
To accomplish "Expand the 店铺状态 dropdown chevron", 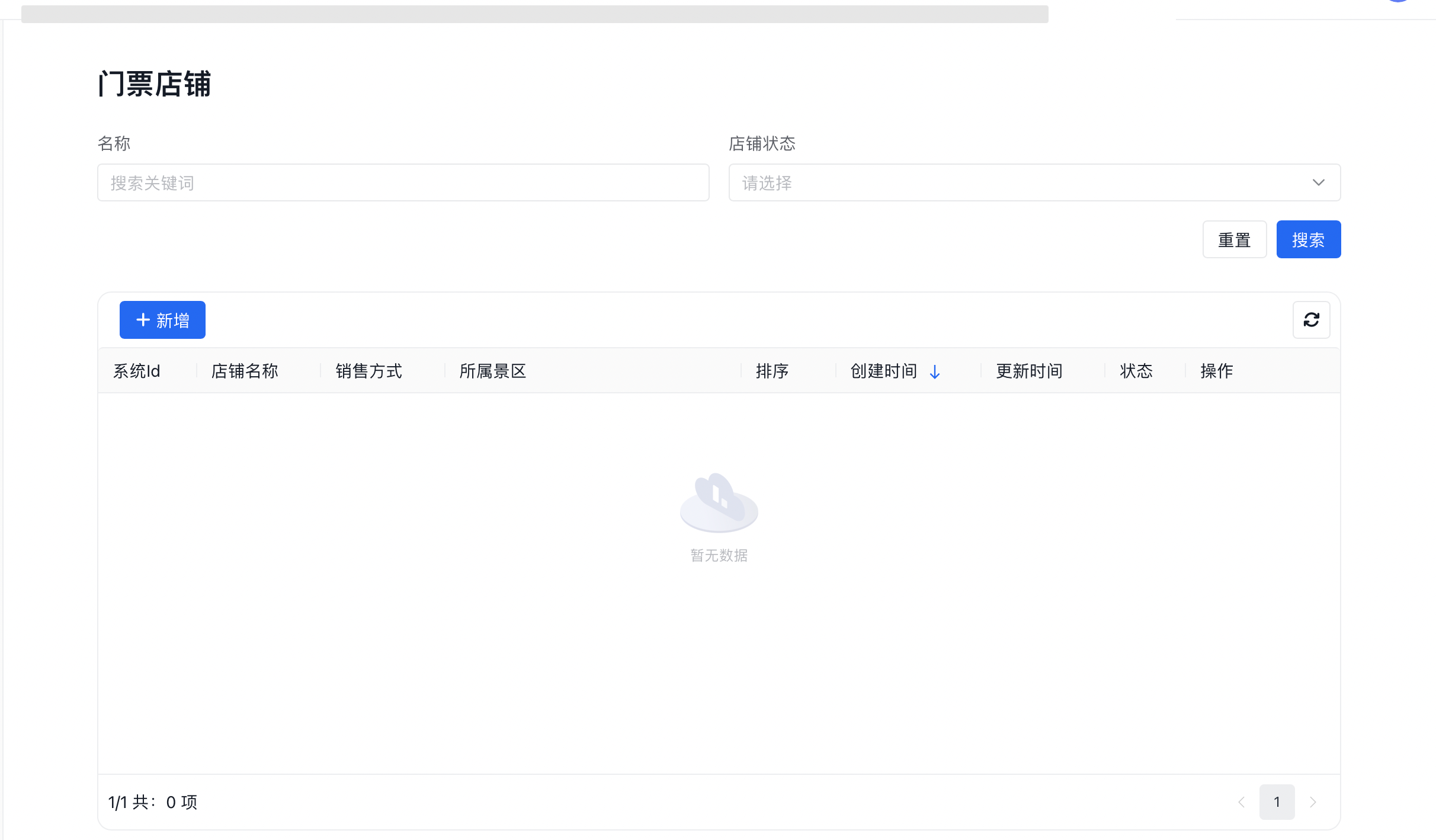I will 1318,182.
